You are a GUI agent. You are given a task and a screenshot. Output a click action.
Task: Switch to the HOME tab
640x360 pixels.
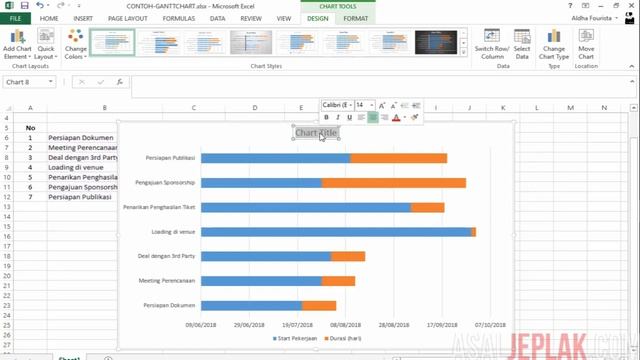(49, 18)
